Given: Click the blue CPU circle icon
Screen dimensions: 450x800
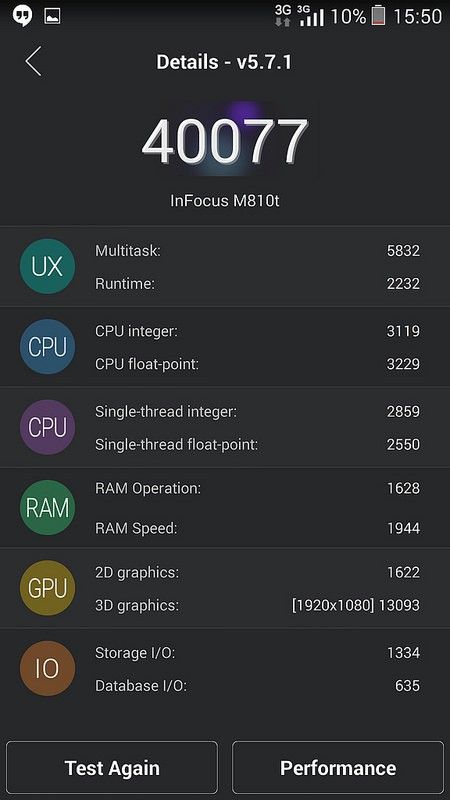Looking at the screenshot, I should (x=47, y=347).
